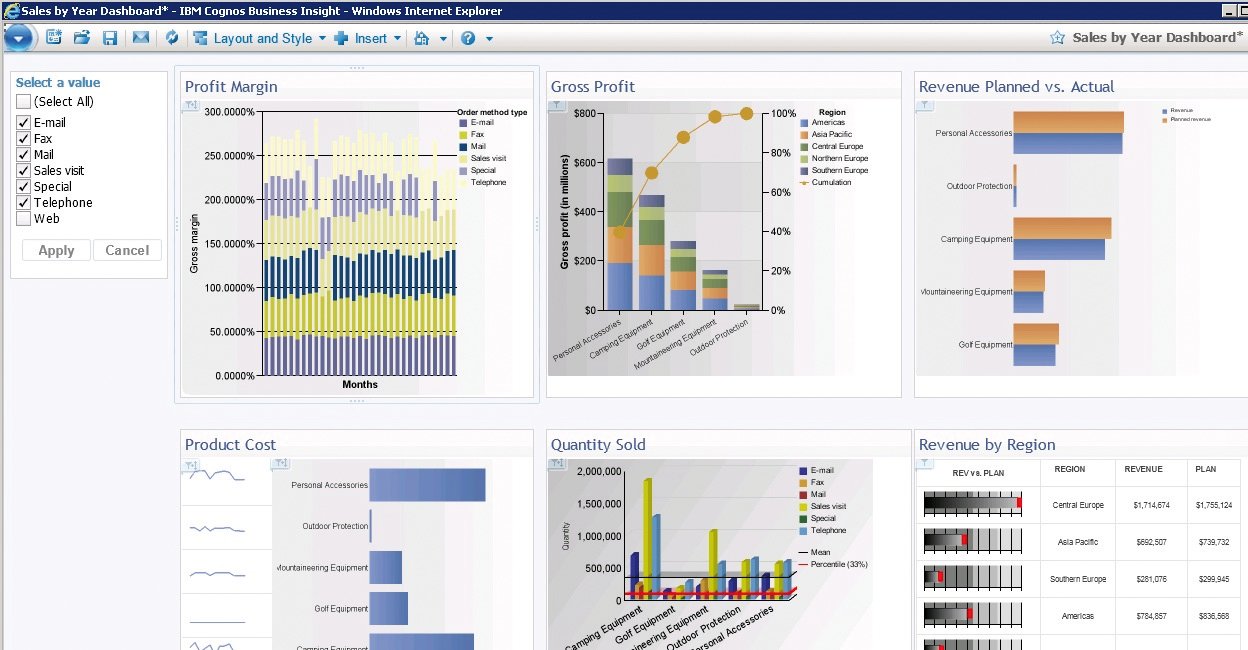Click the Cancel button
This screenshot has width=1248, height=650.
127,250
